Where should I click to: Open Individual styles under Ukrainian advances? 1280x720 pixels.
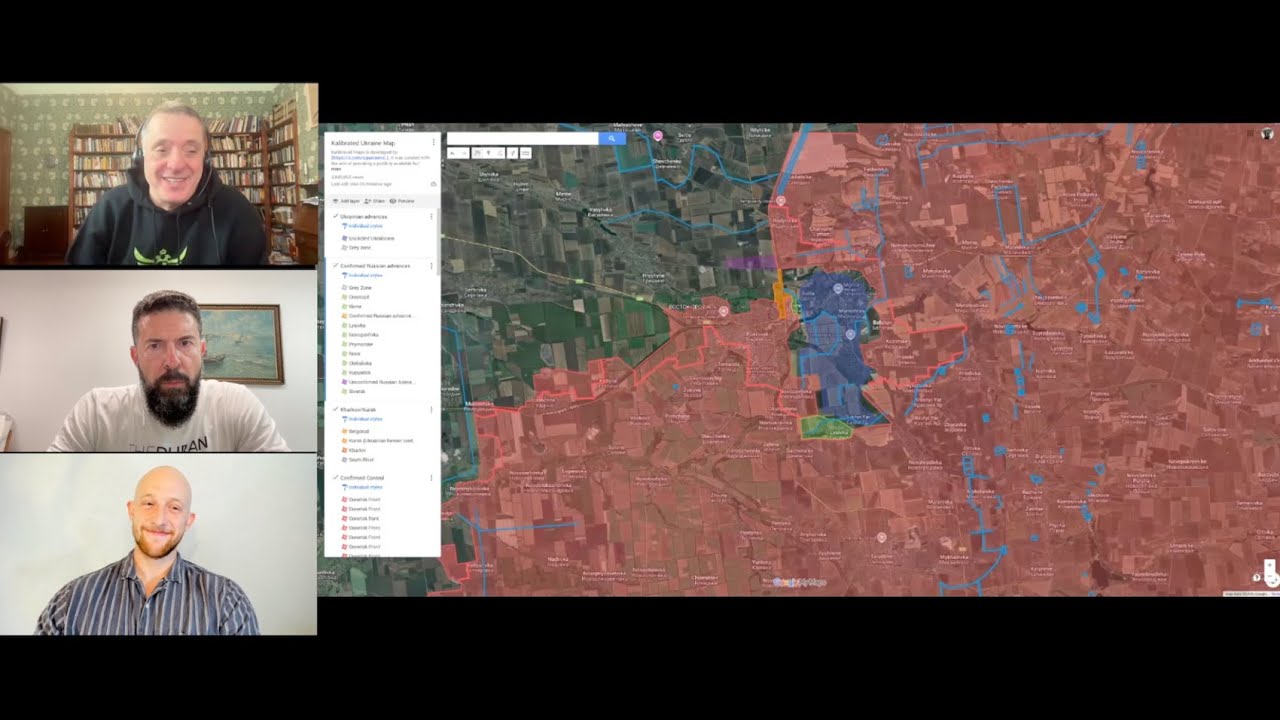(x=365, y=226)
